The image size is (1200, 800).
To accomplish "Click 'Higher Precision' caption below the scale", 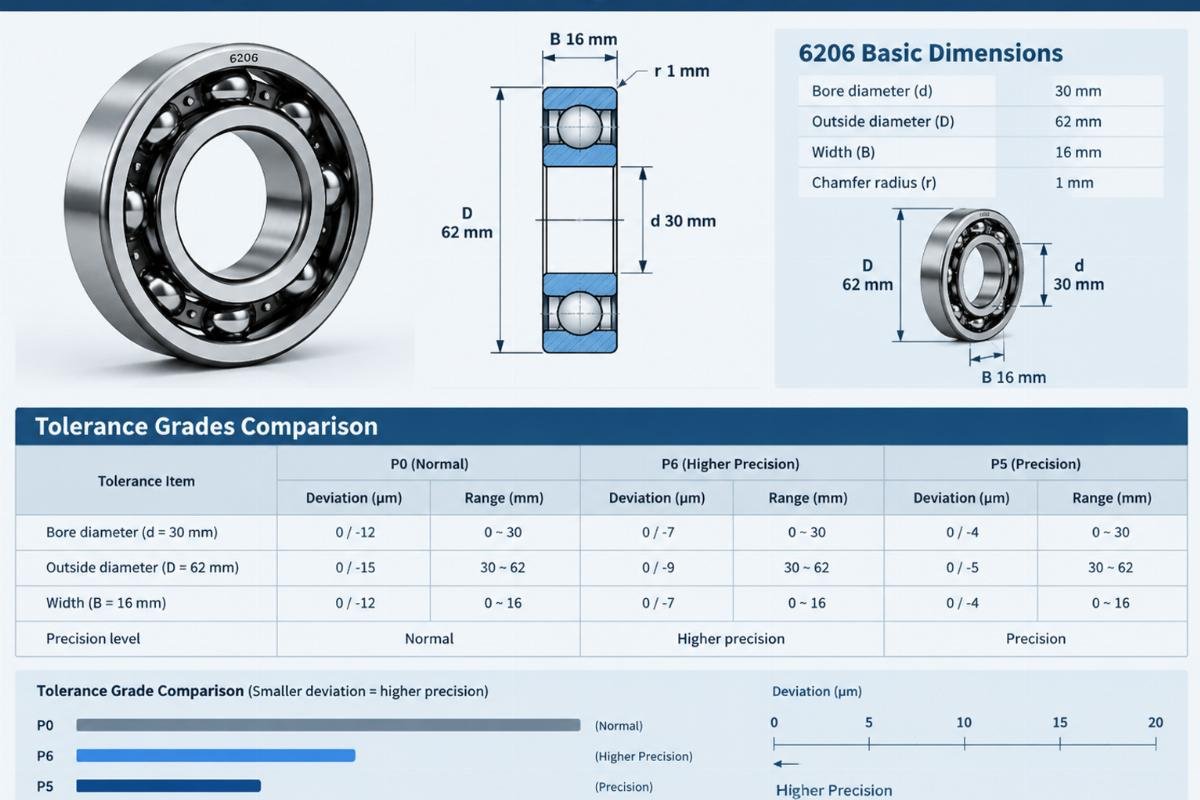I will (834, 790).
